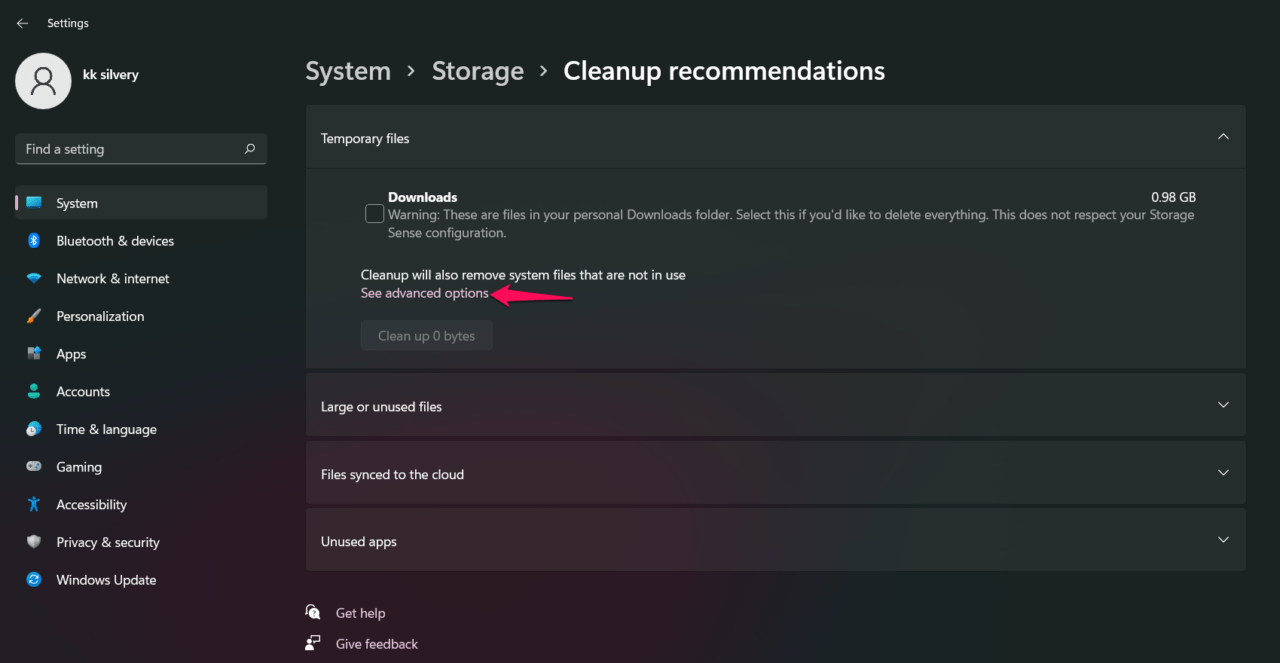Open See advanced options link

(424, 293)
